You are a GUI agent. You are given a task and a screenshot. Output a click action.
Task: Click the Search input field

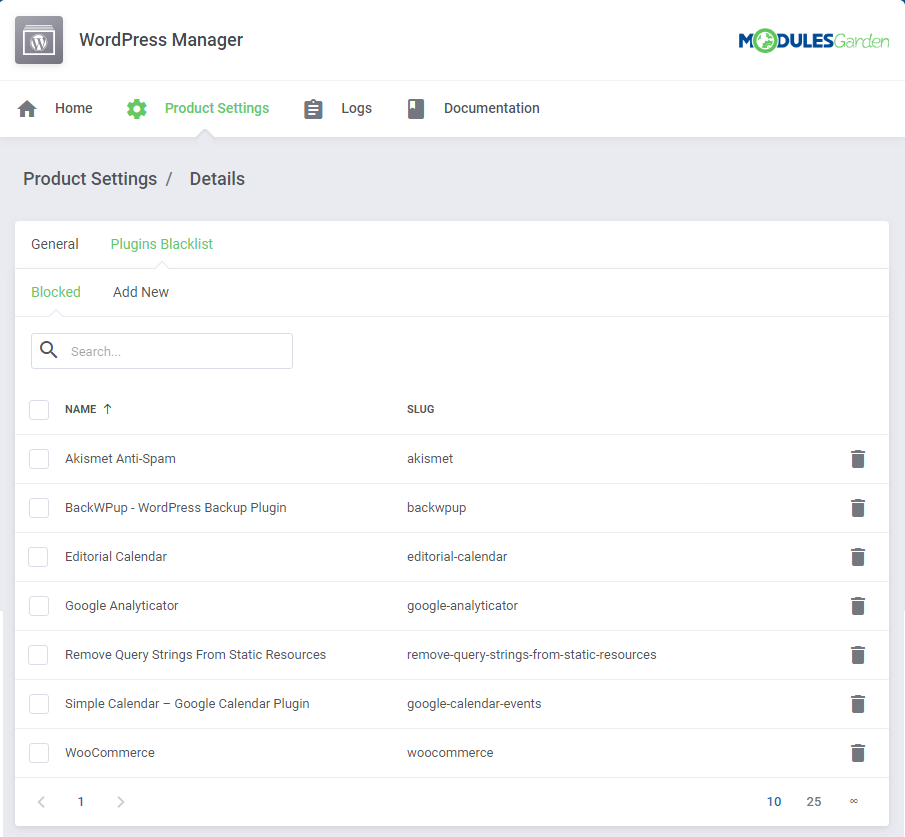(162, 351)
